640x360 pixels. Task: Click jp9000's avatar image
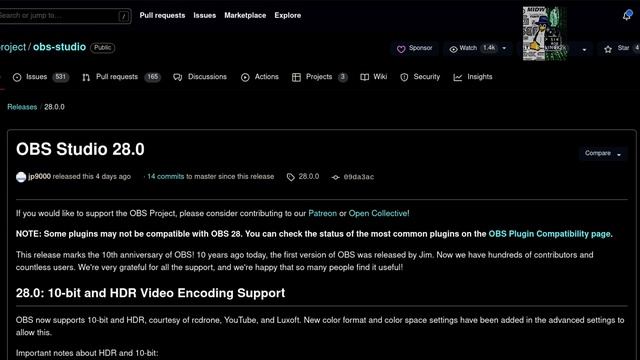(x=21, y=177)
